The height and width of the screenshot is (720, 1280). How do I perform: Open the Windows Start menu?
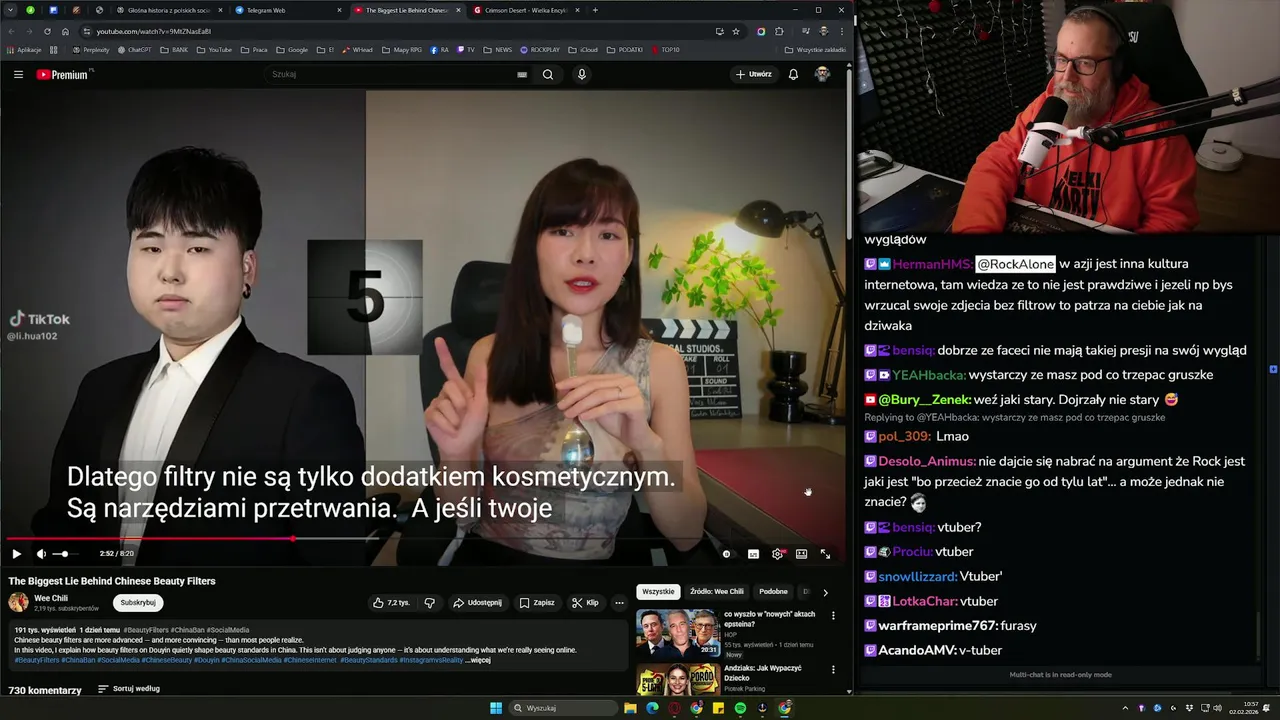[496, 708]
